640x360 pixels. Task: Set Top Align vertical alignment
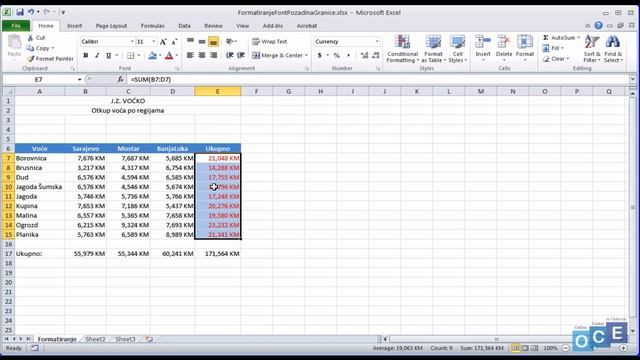tap(190, 41)
